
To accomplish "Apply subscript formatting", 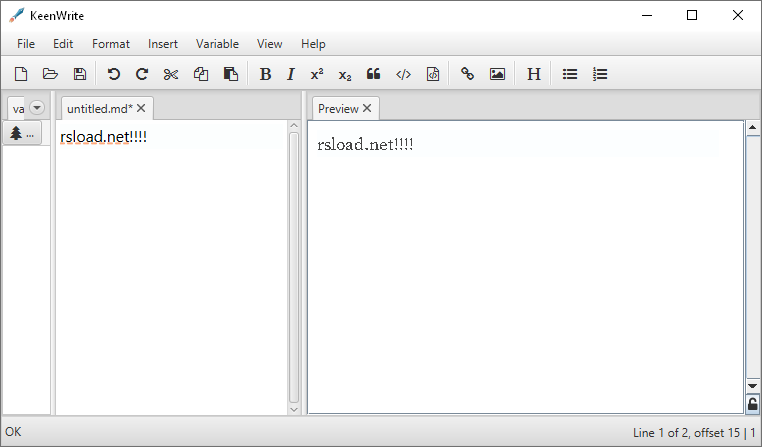I will tap(345, 75).
